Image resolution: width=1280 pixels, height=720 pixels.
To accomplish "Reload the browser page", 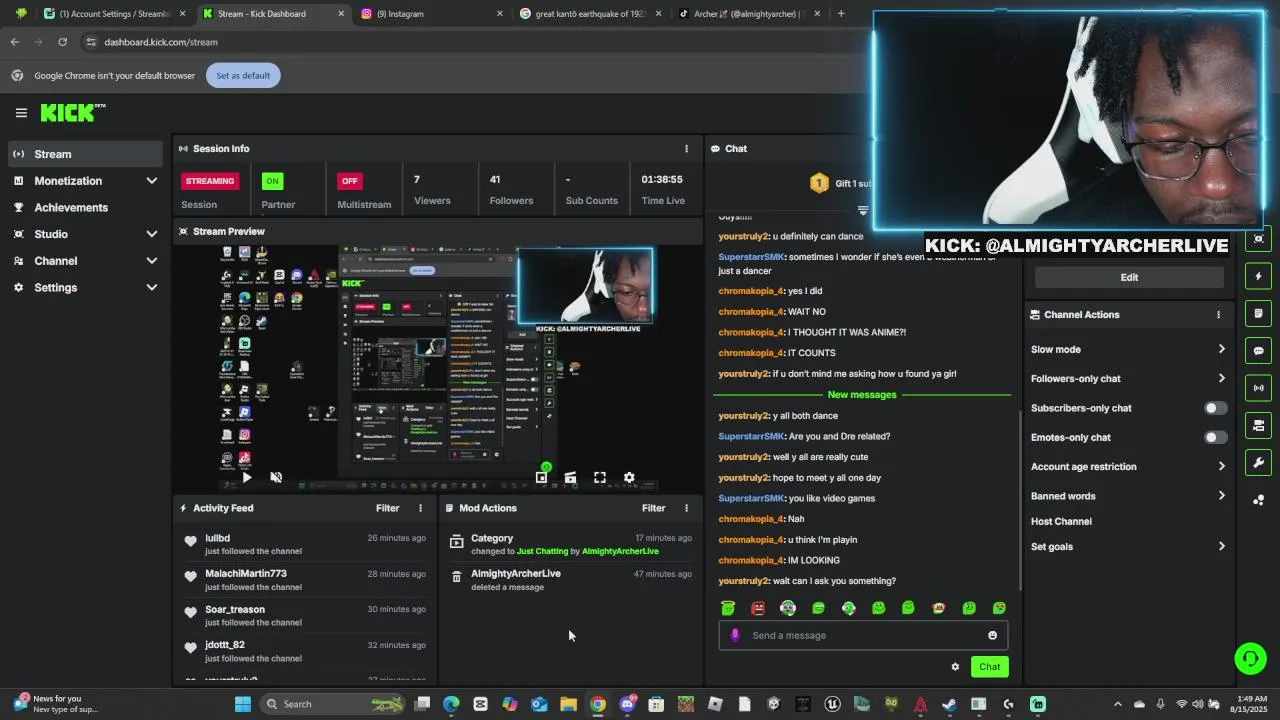I will click(62, 42).
